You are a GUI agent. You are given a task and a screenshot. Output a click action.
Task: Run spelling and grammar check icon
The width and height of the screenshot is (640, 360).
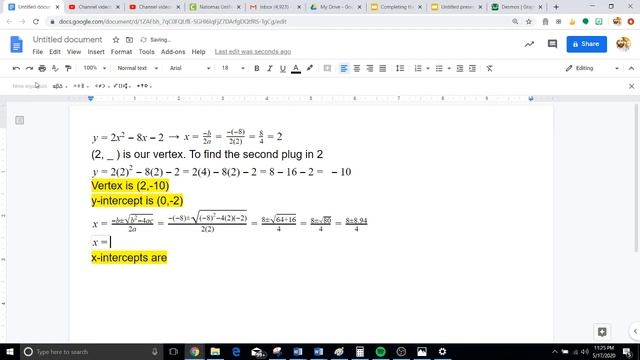point(55,69)
